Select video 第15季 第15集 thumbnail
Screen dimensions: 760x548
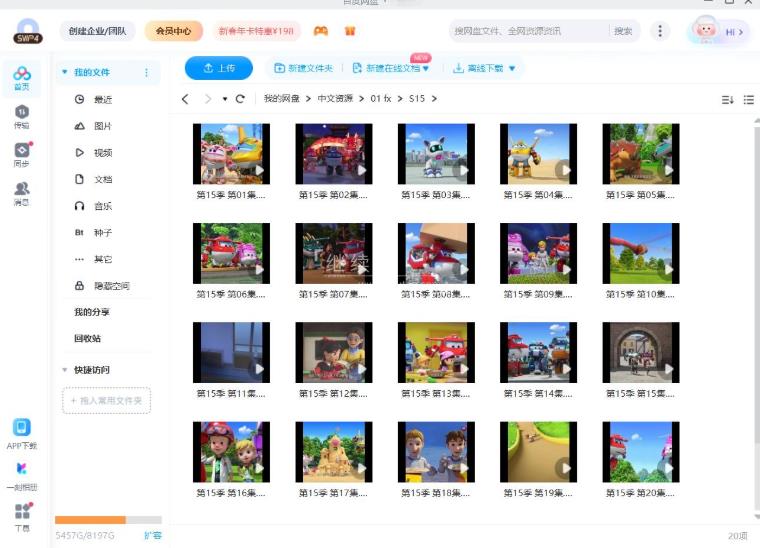(641, 353)
